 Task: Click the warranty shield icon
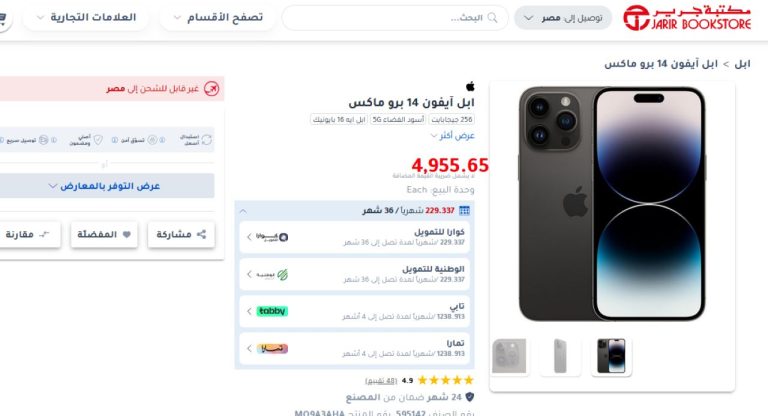470,397
